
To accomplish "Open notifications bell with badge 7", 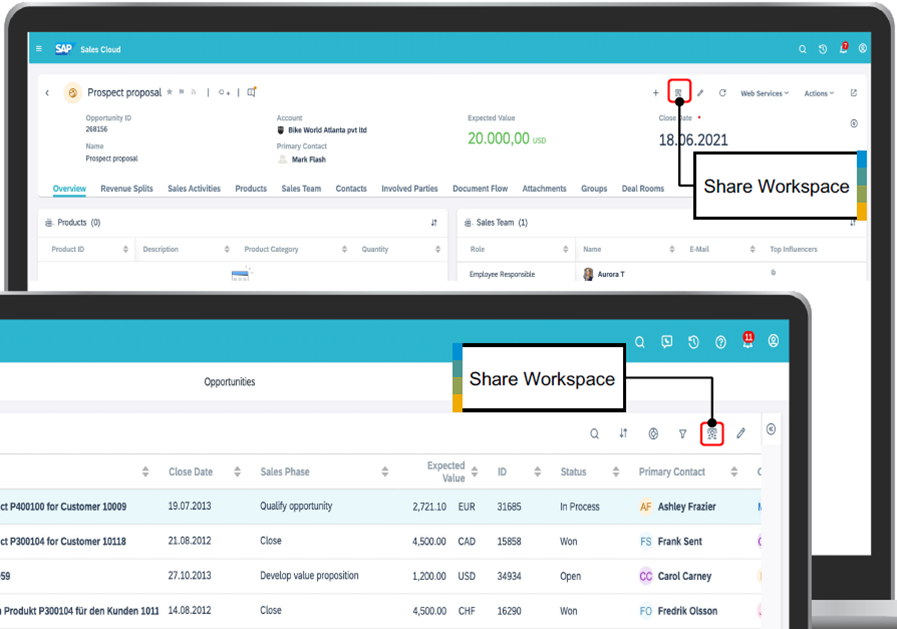I will click(843, 49).
